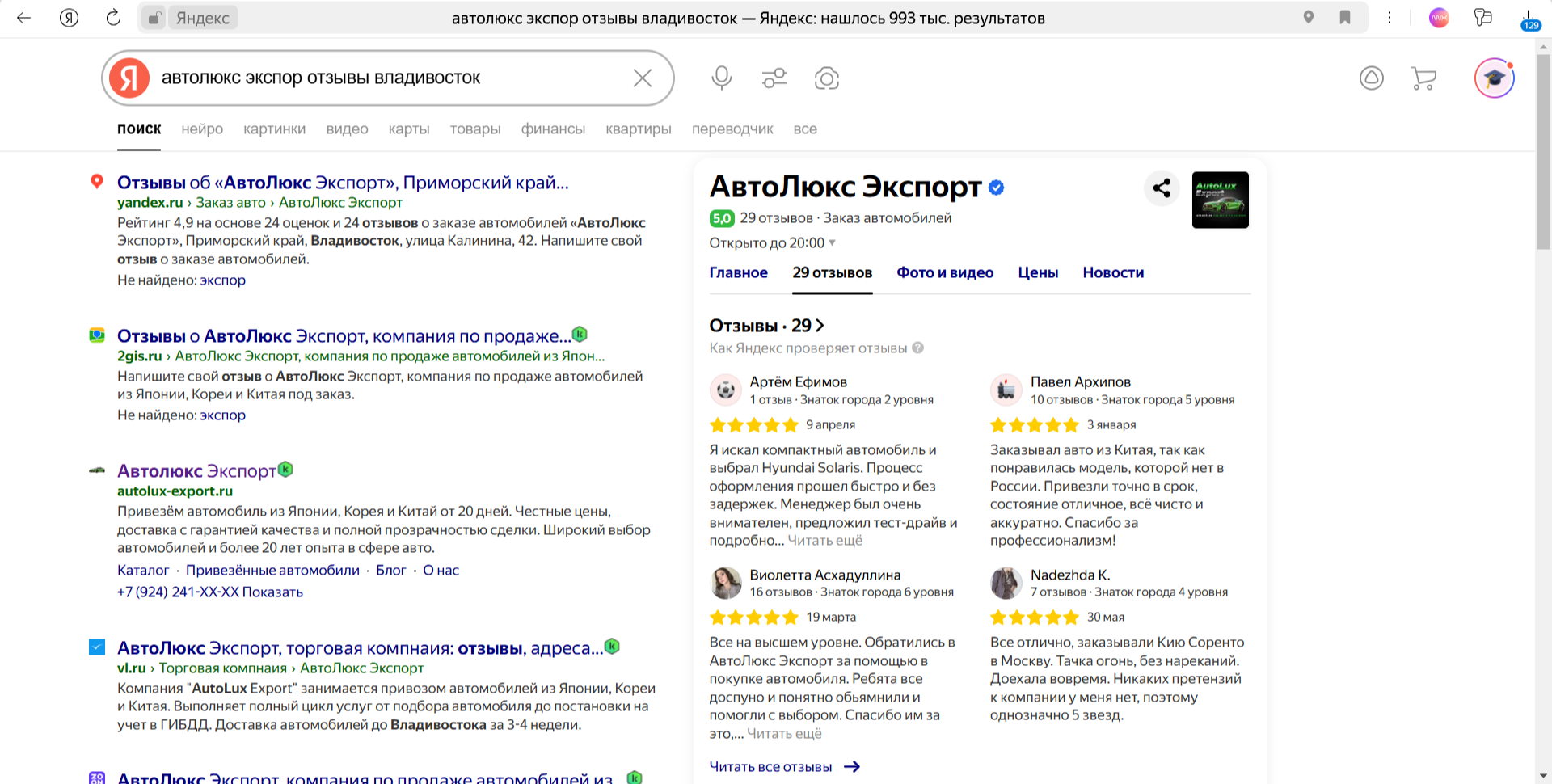Share the AutoLux Export organization card

(x=1162, y=188)
